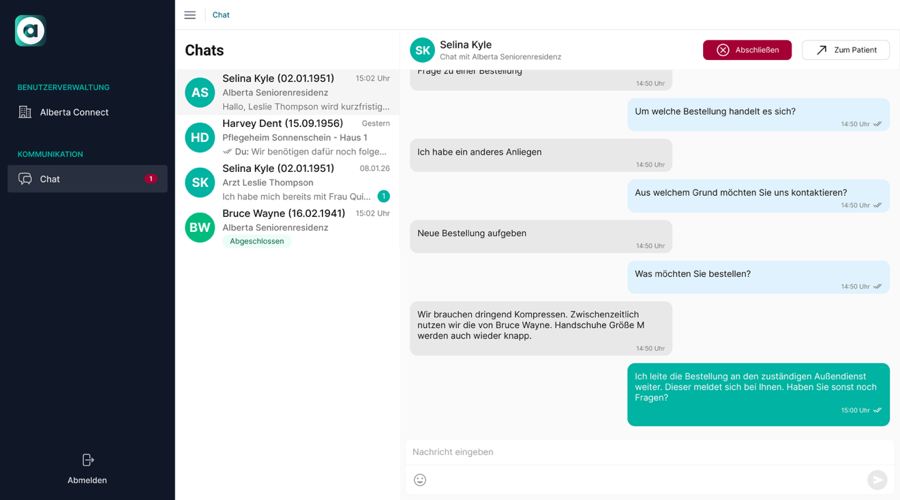Open the emoji picker smiley icon
Image resolution: width=900 pixels, height=500 pixels.
click(420, 480)
